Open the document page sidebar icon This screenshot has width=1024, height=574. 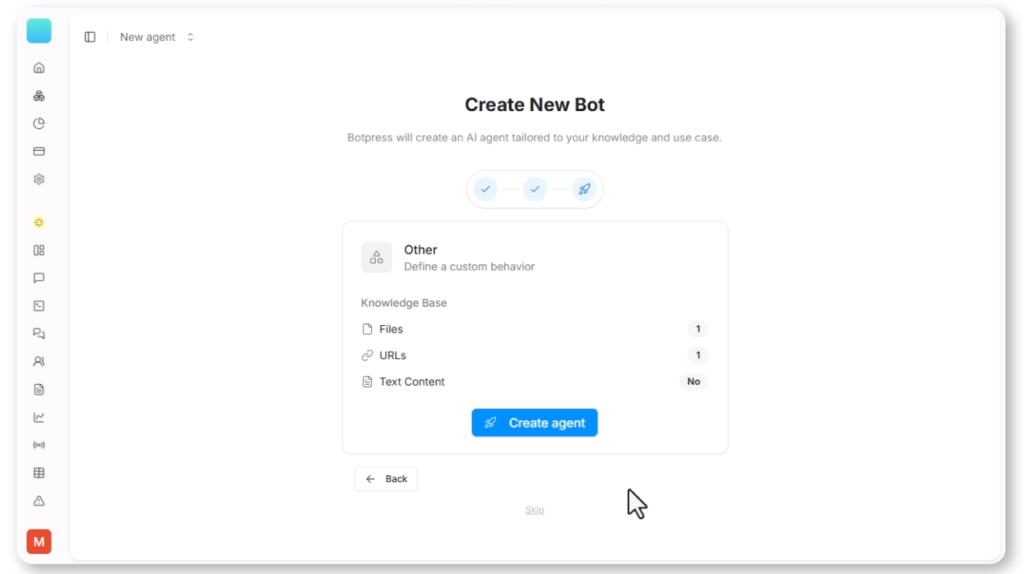39,389
